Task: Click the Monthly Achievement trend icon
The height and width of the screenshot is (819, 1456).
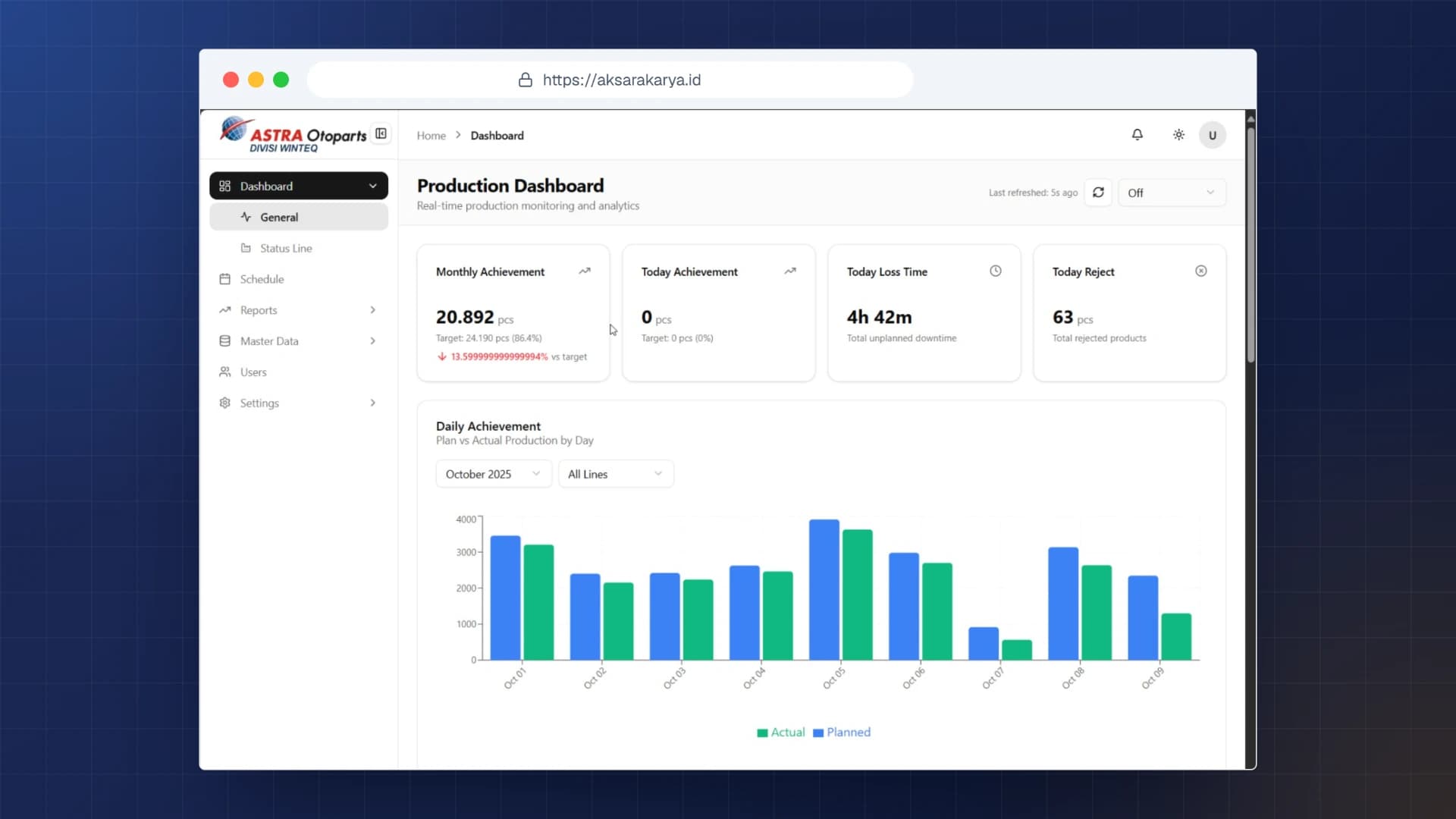Action: tap(585, 271)
